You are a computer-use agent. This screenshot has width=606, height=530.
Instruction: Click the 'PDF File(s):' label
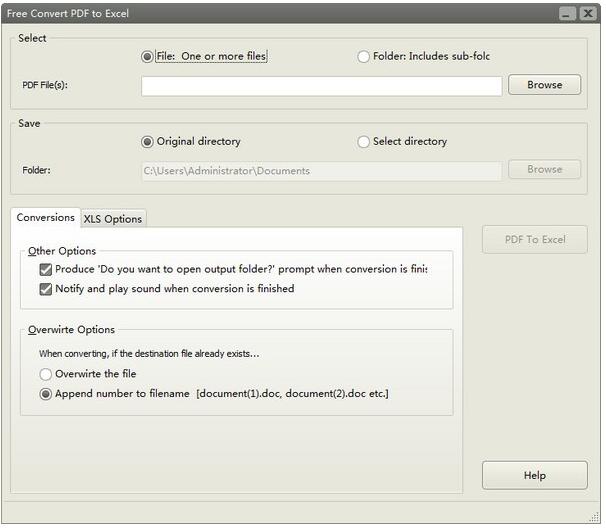pos(45,85)
